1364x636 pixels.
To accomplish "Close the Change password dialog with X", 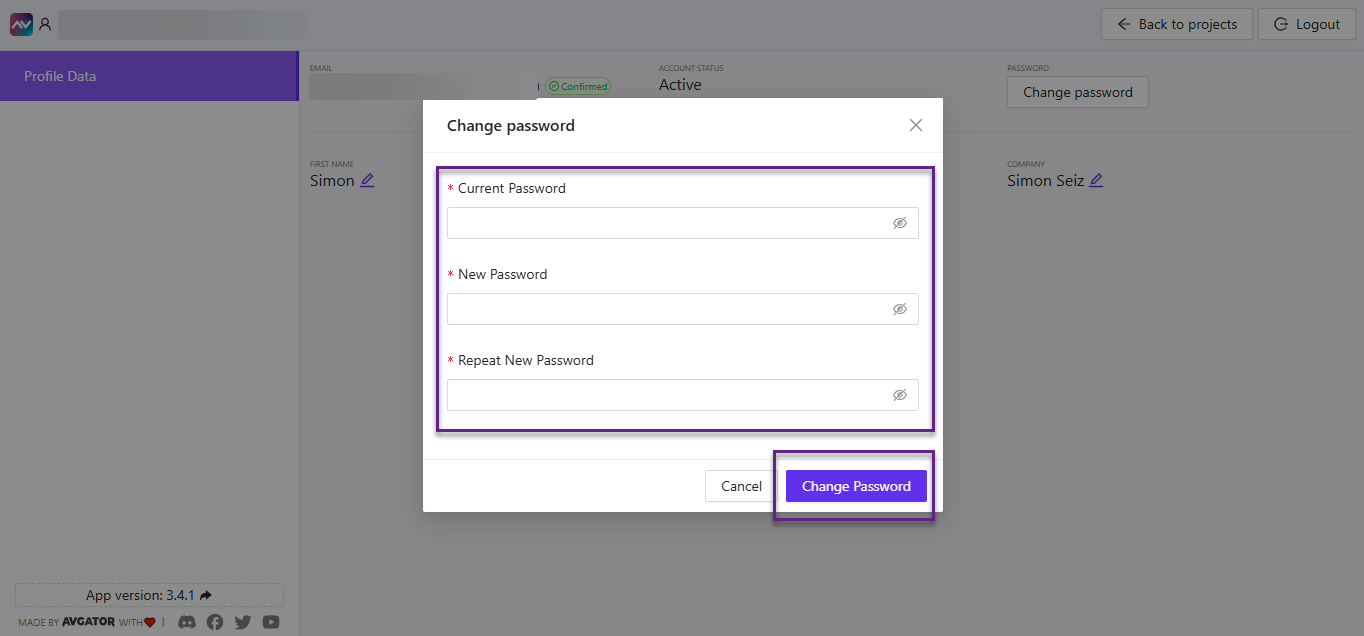I will [x=915, y=124].
